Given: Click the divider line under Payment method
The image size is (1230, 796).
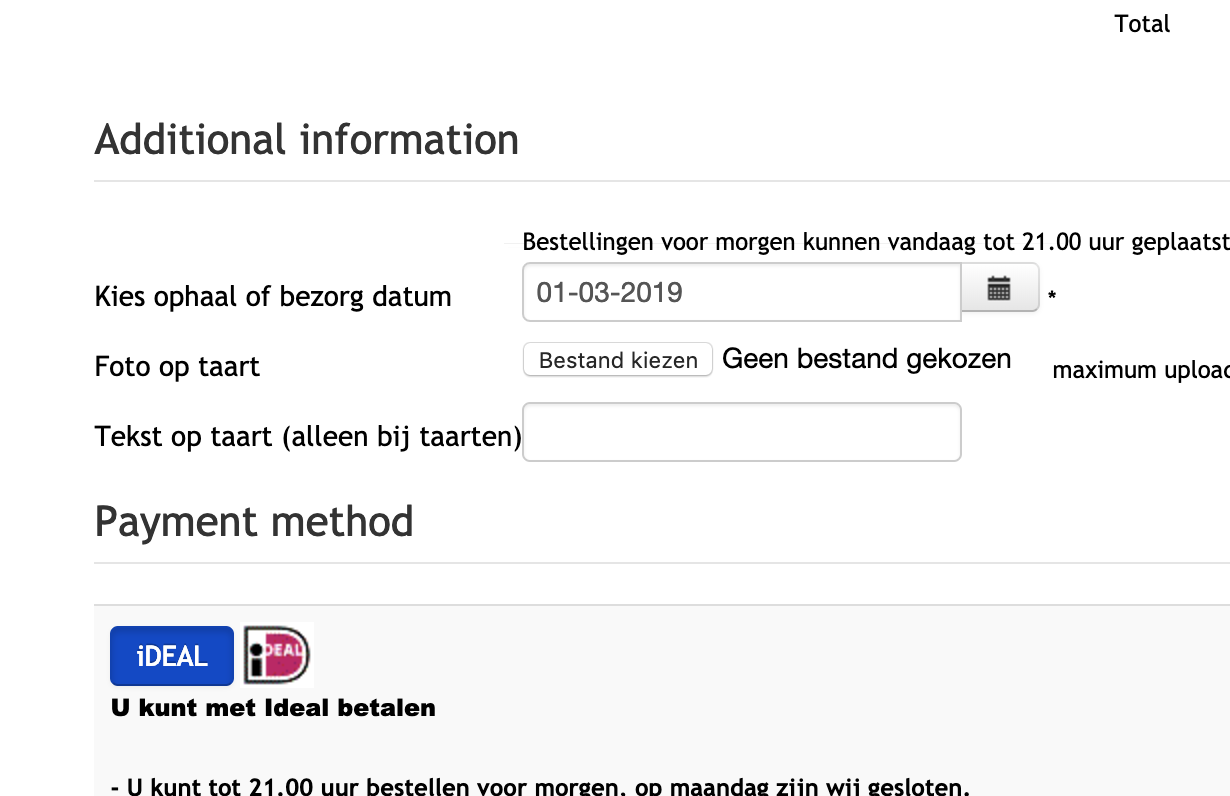Looking at the screenshot, I should (660, 563).
